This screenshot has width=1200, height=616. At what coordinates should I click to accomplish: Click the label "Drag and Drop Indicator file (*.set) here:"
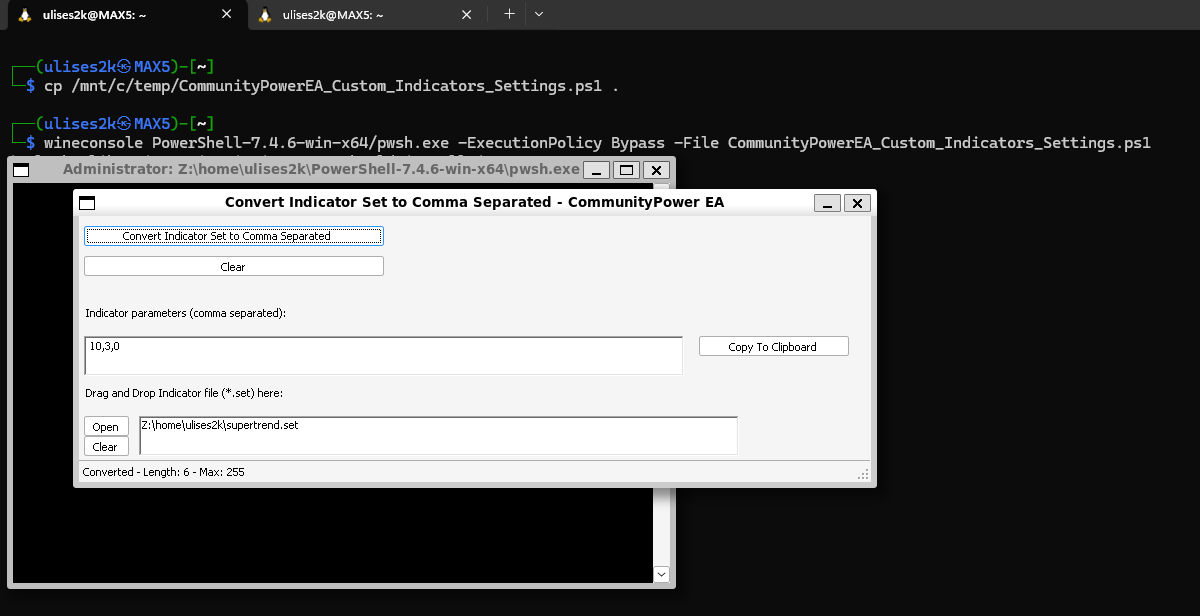(x=185, y=393)
